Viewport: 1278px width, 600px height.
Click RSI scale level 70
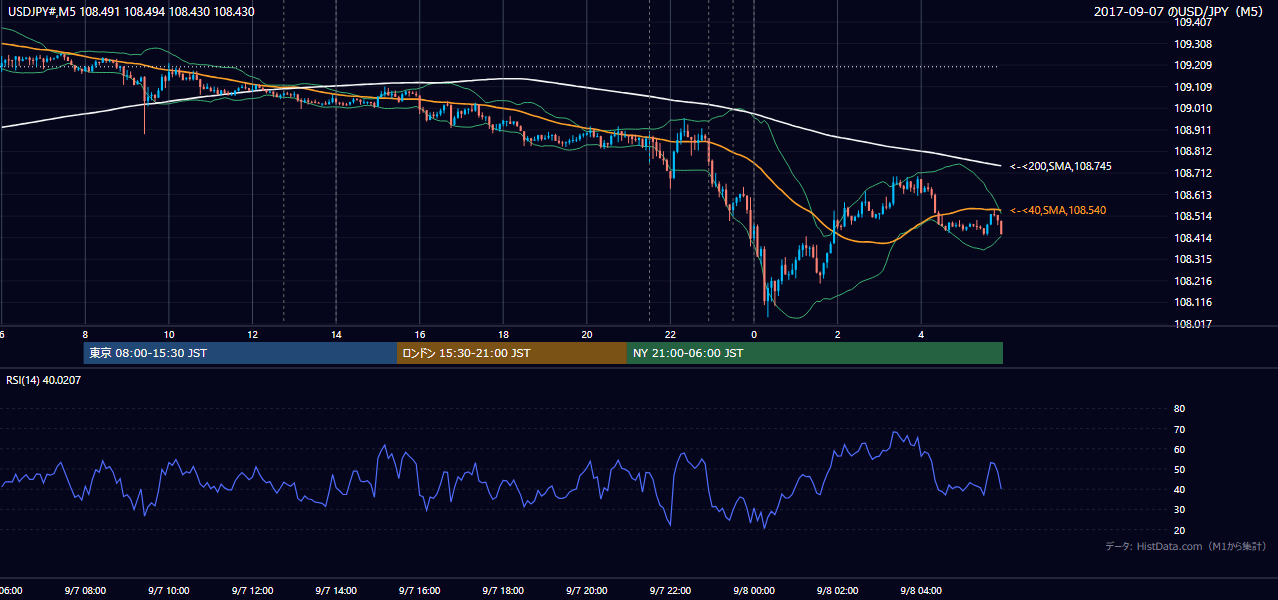pyautogui.click(x=1179, y=429)
